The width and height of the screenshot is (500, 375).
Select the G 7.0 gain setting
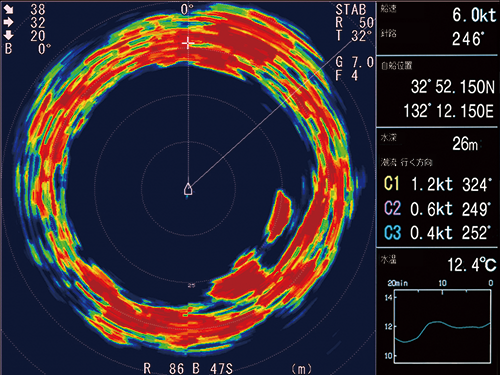(x=355, y=62)
